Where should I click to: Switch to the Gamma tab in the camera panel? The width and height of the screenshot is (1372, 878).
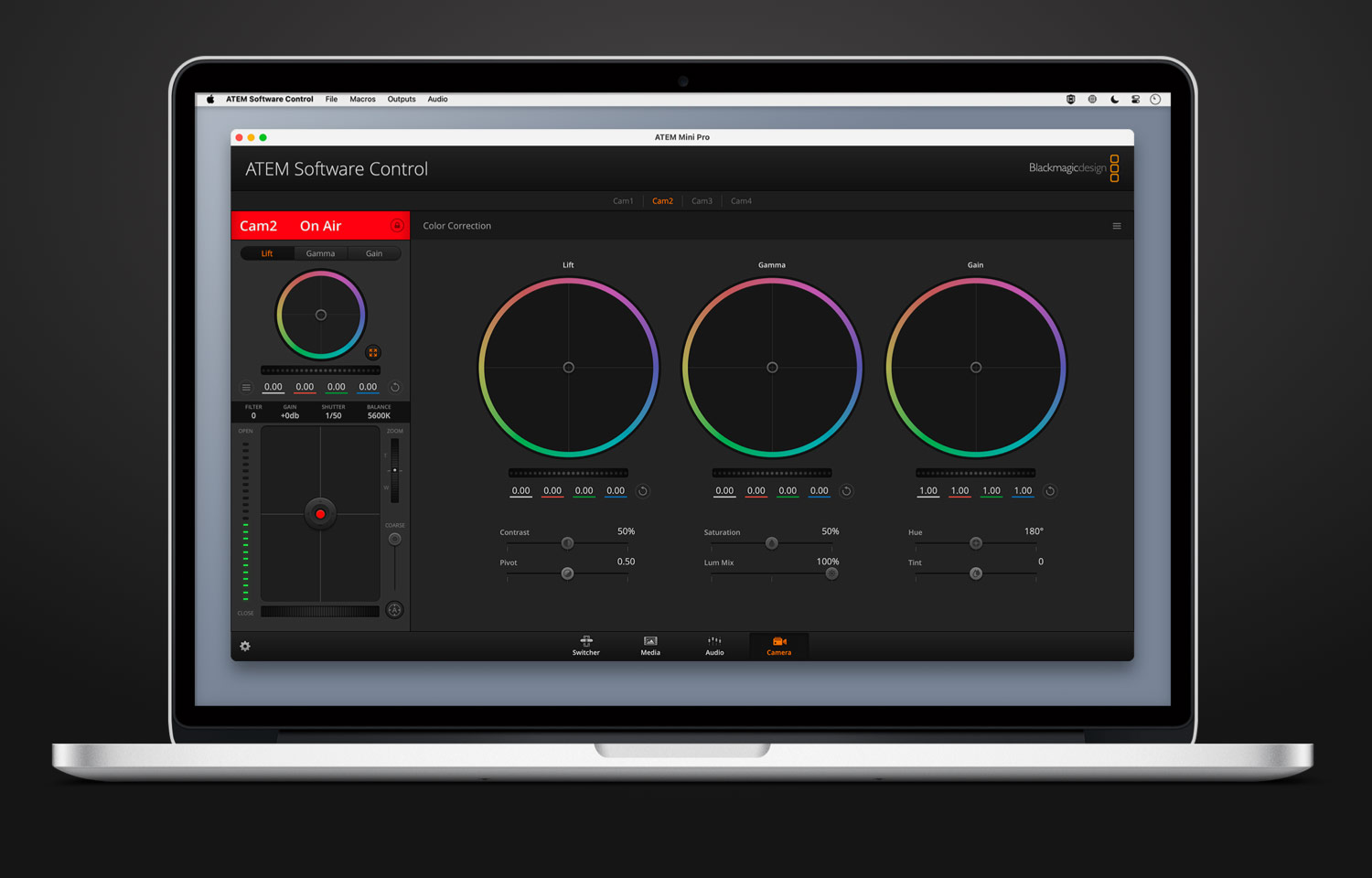(x=320, y=253)
